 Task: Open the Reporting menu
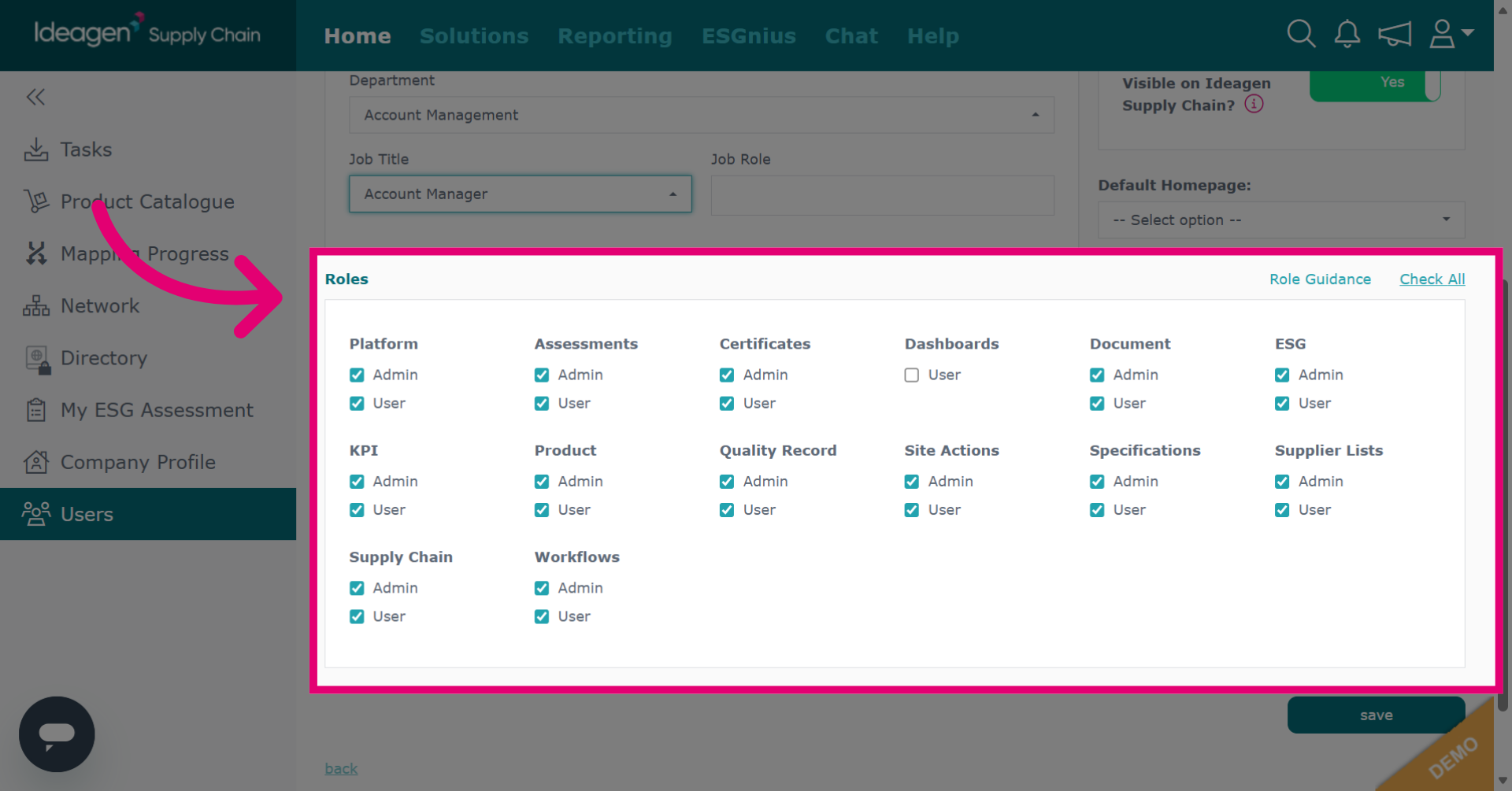pyautogui.click(x=615, y=36)
